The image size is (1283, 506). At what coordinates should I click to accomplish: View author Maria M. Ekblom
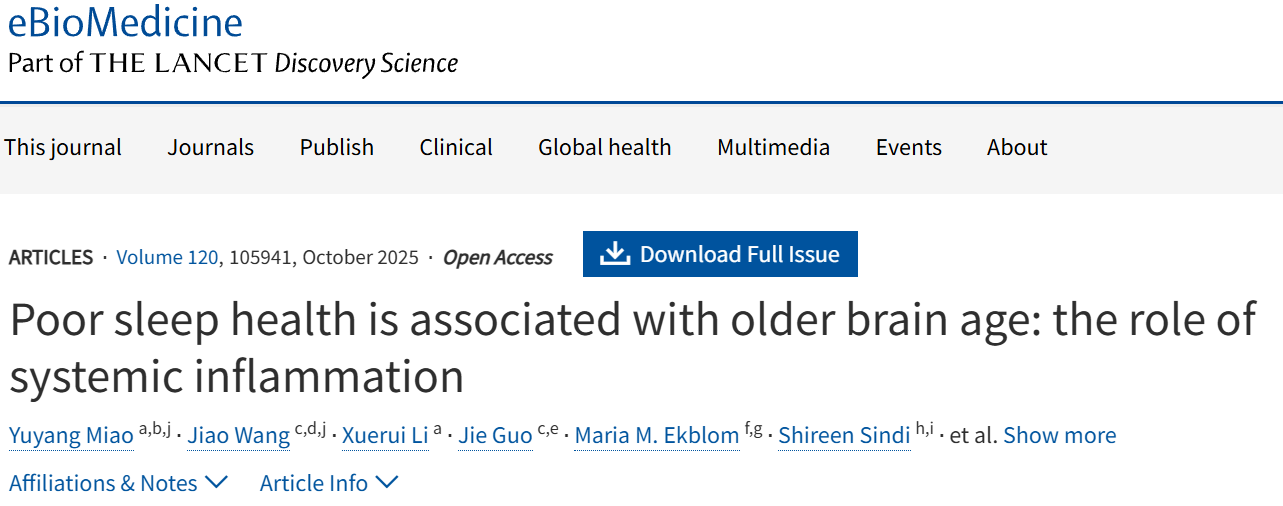coord(657,436)
